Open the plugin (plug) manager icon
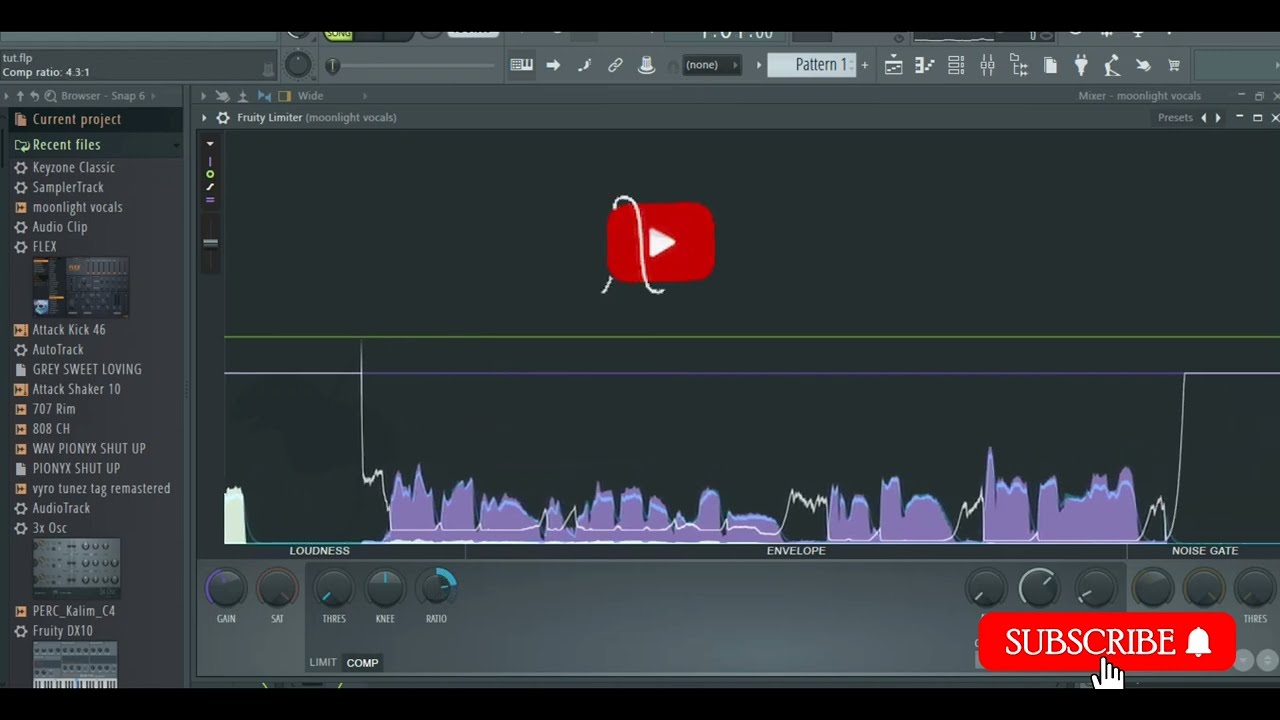 [x=1081, y=65]
